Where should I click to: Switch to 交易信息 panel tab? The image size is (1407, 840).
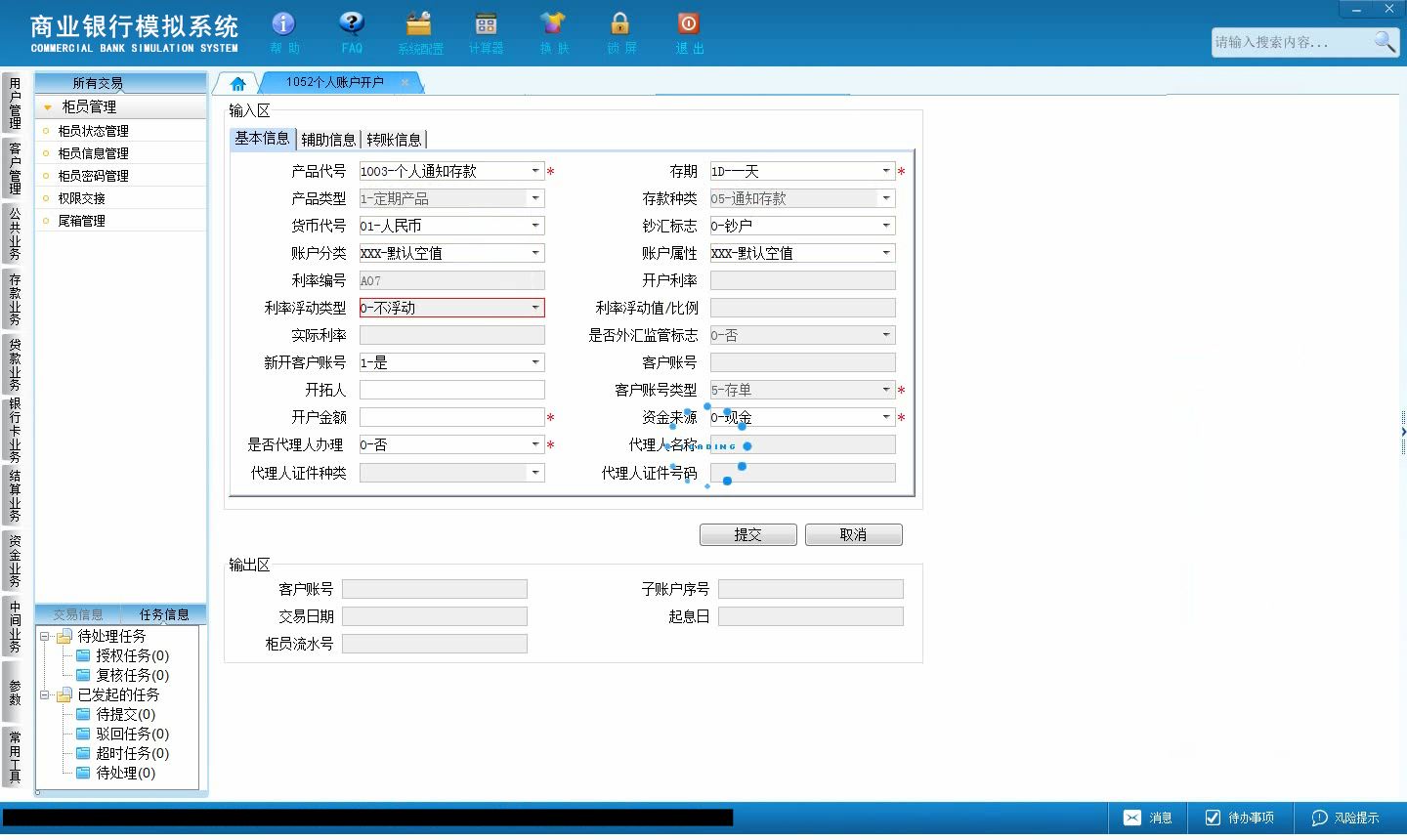coord(78,614)
